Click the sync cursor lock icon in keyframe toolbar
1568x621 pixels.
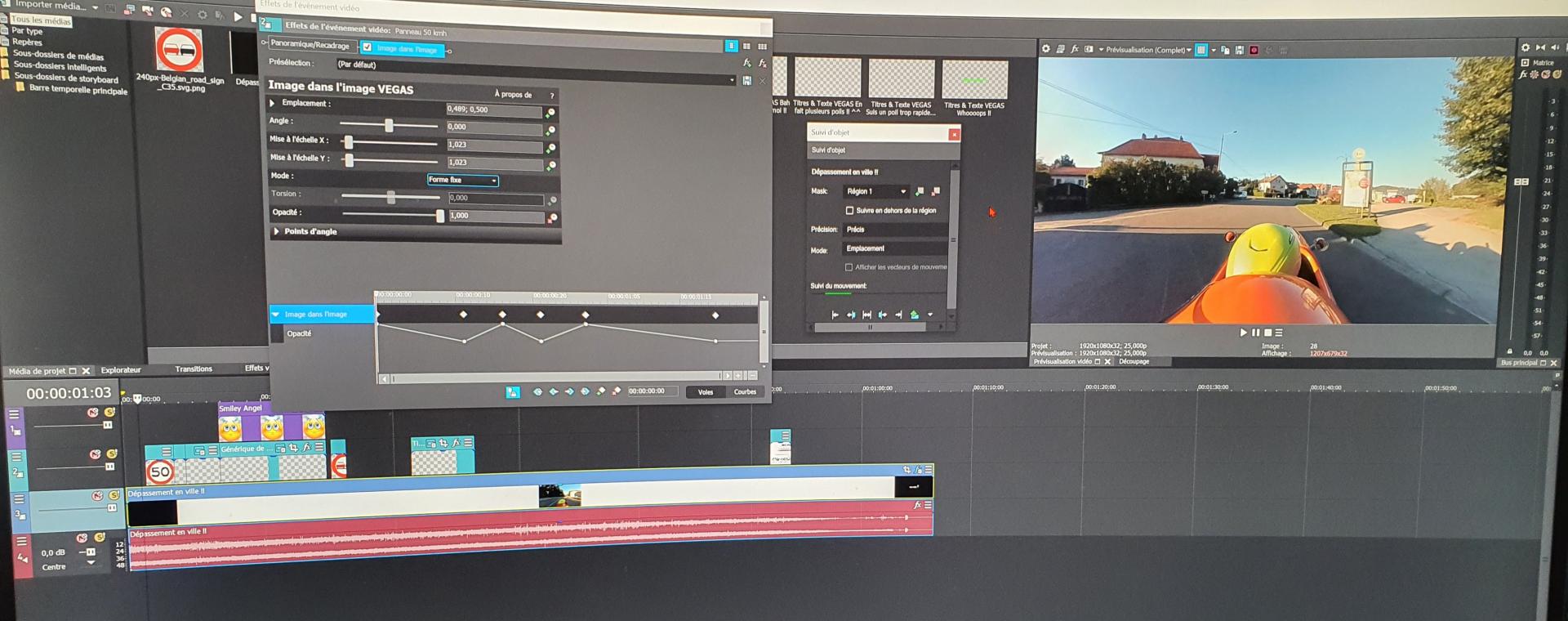coord(512,392)
